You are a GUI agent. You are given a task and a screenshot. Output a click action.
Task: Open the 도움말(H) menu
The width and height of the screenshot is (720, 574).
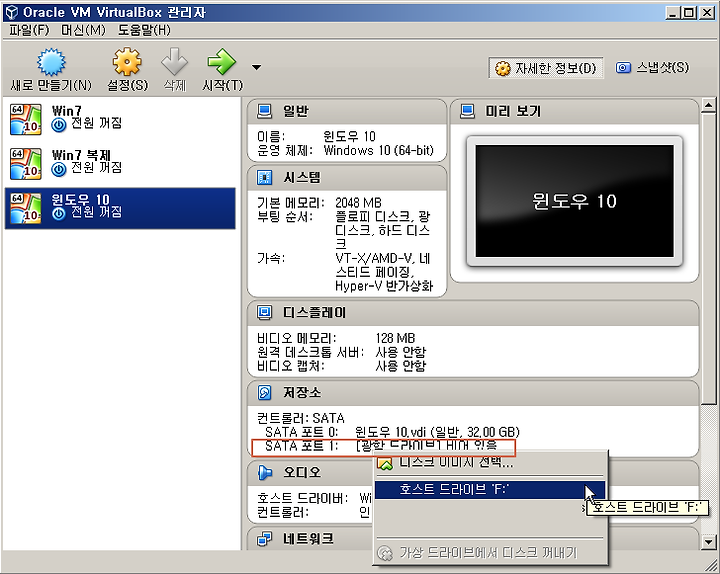click(x=144, y=30)
